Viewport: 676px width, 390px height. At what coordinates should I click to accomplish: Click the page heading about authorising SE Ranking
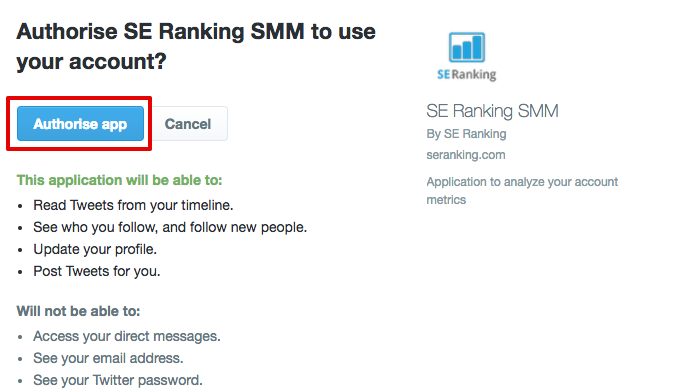[x=196, y=46]
